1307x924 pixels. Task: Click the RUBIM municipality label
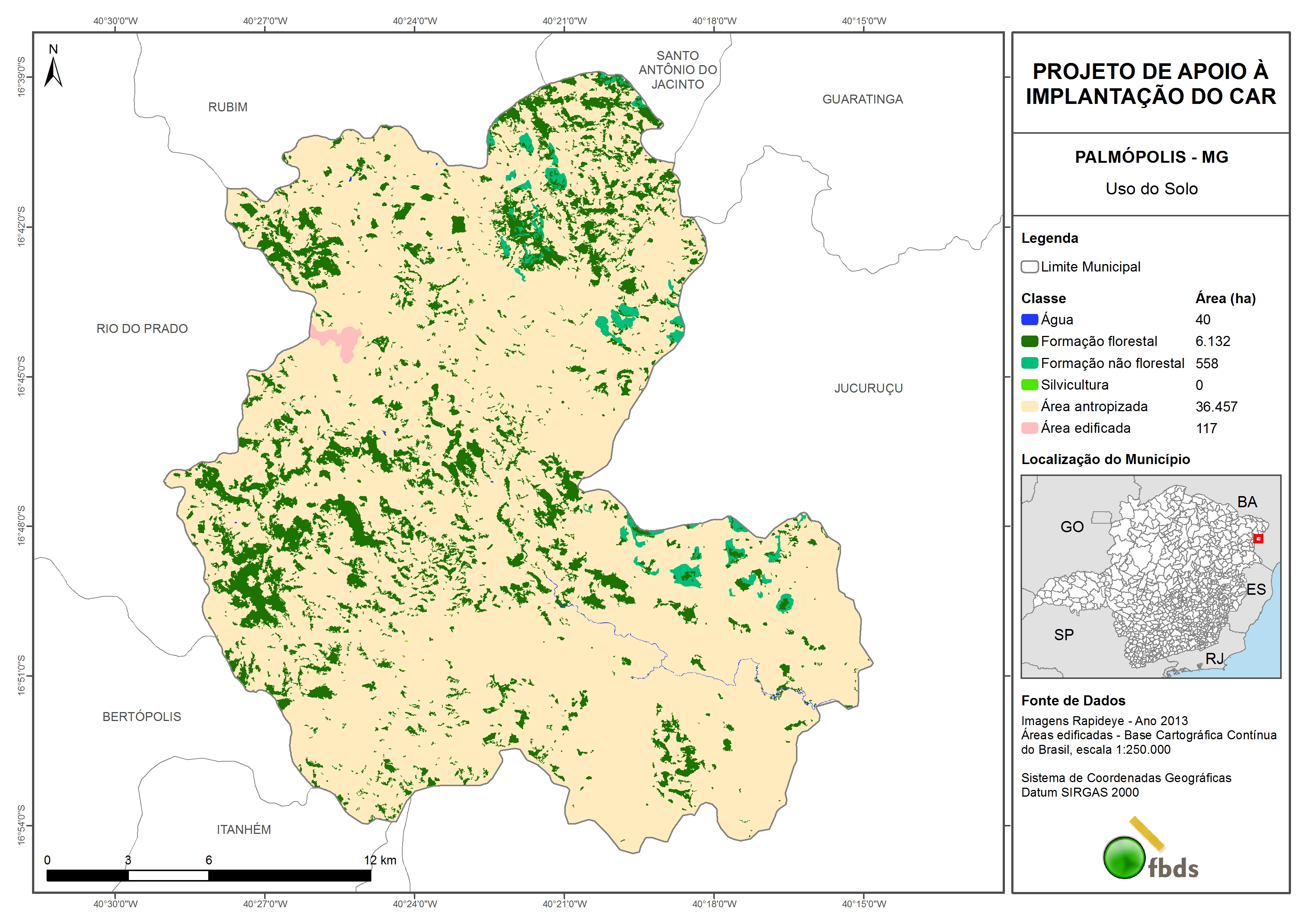228,107
